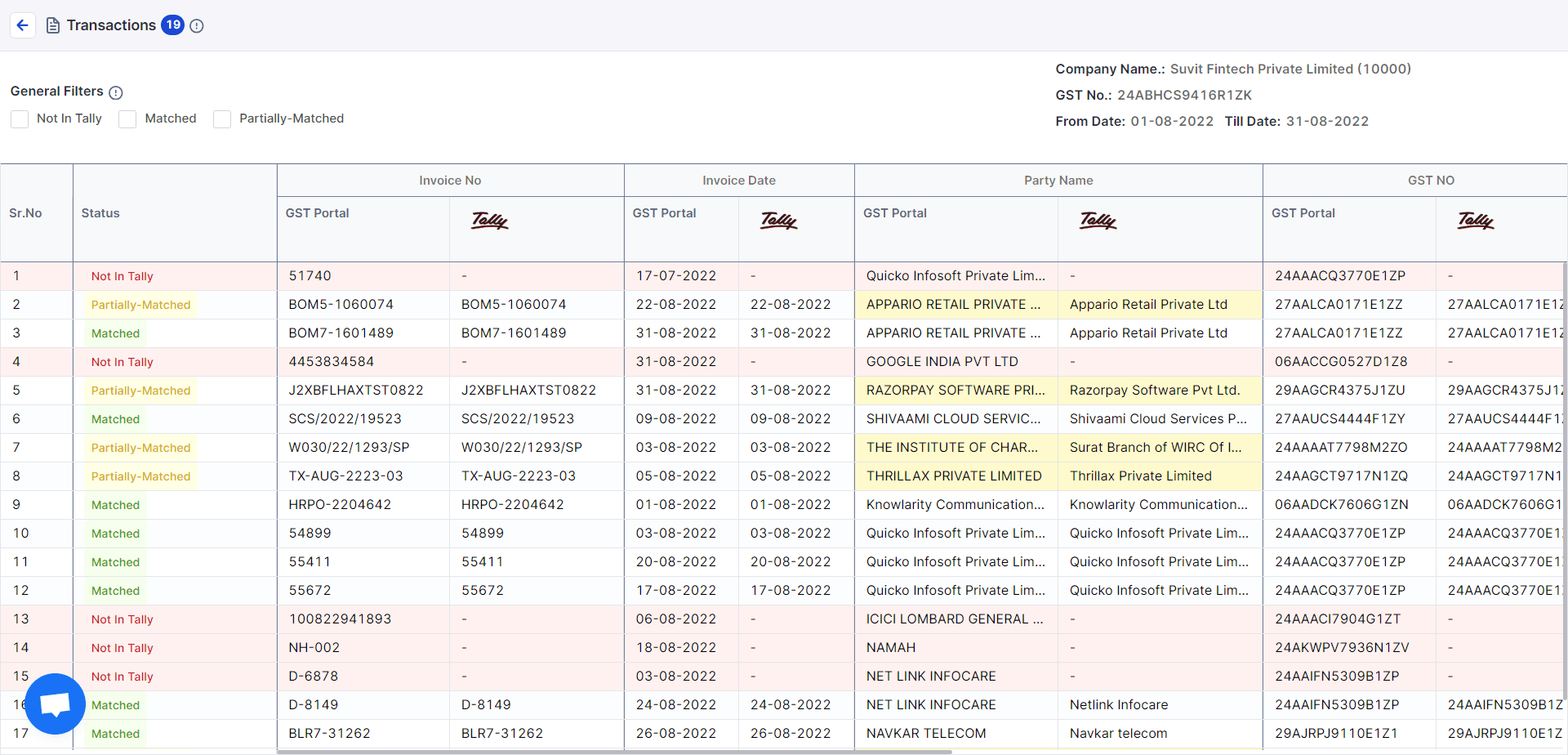Viewport: 1568px width, 755px height.
Task: Click the Tally logo under Invoice Date
Action: coord(779,221)
